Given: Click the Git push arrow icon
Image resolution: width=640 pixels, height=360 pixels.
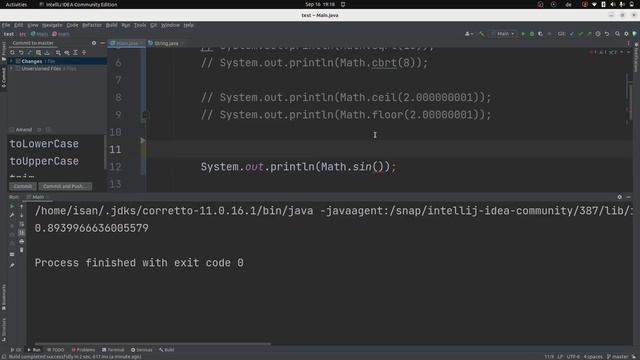Looking at the screenshot, I should (x=589, y=34).
